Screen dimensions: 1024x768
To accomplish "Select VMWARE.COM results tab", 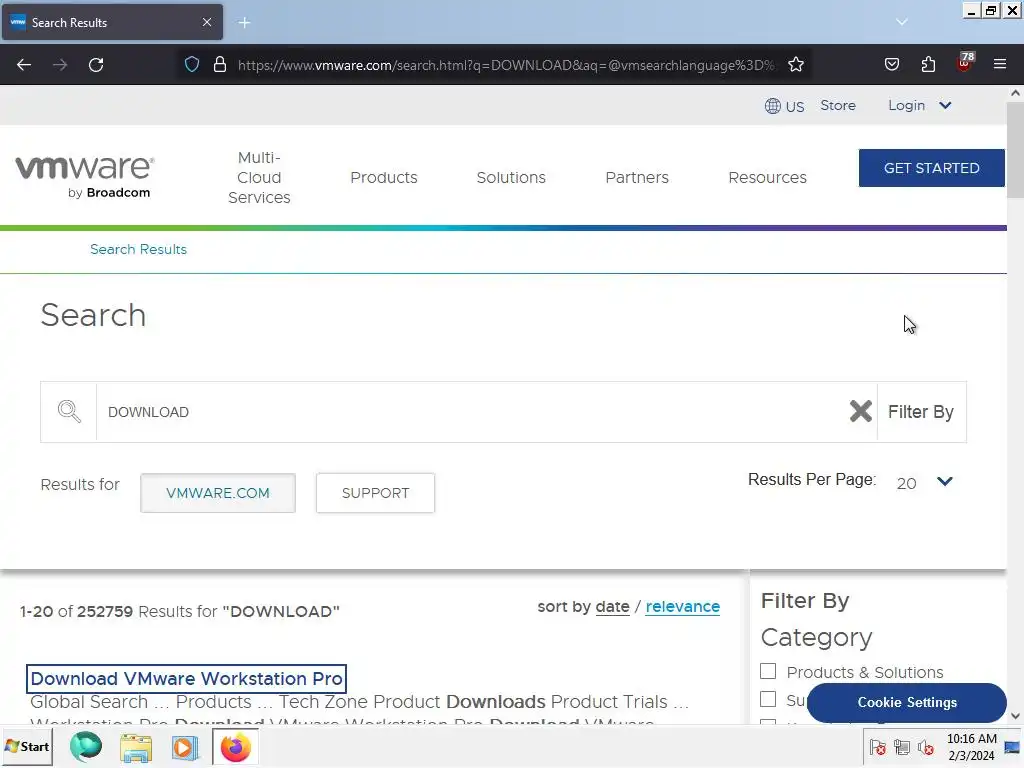I will tap(218, 493).
